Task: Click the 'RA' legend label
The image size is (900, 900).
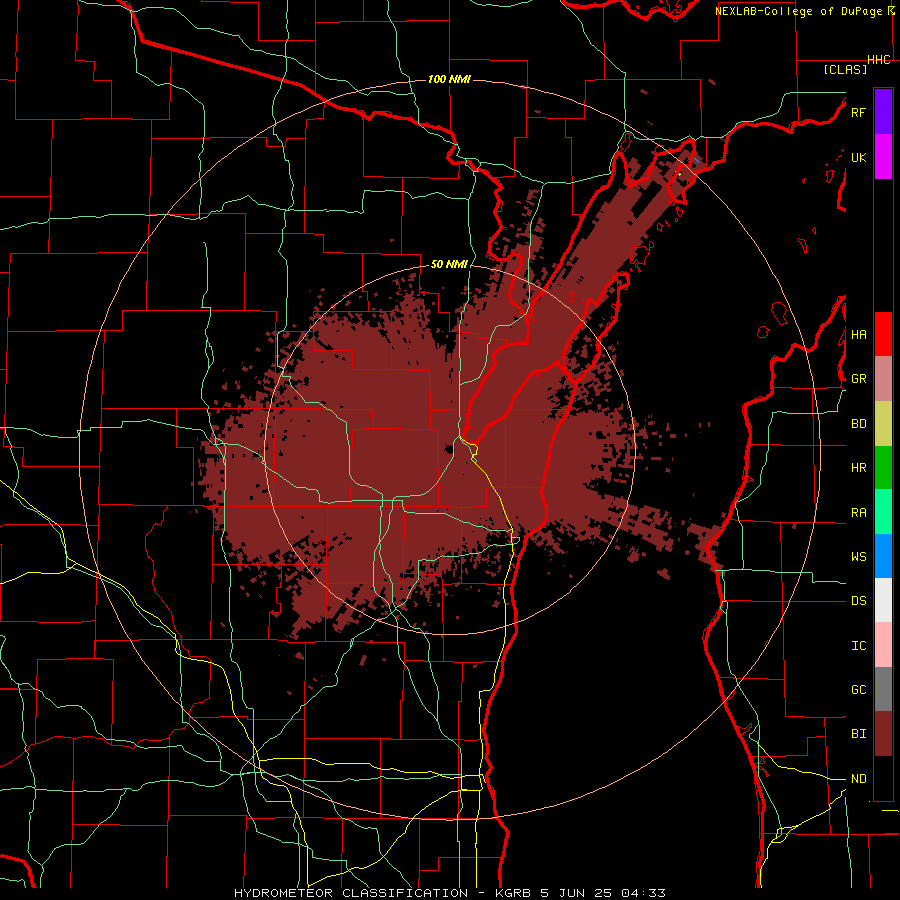Action: click(x=858, y=513)
